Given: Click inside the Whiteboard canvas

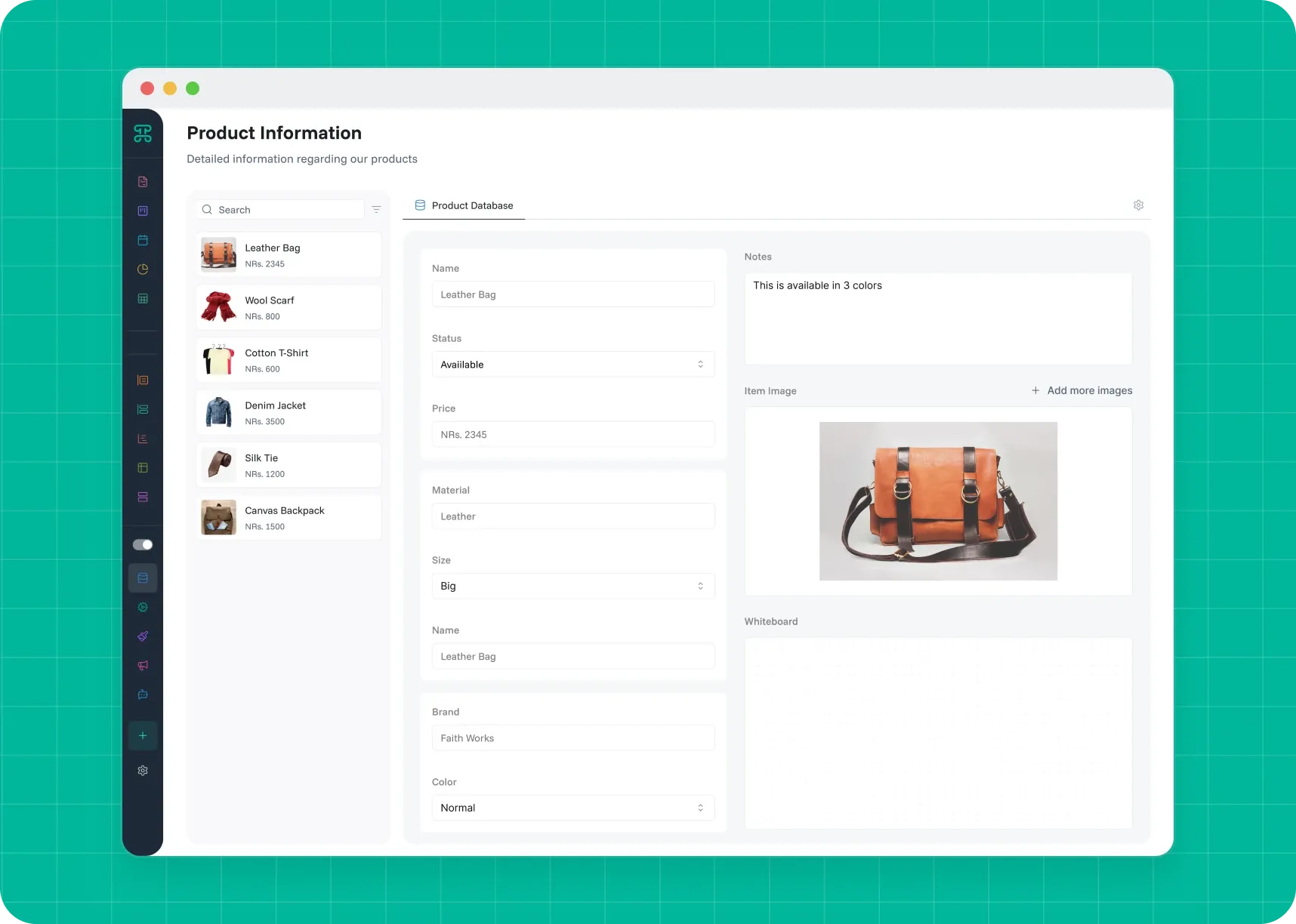Looking at the screenshot, I should coord(938,733).
